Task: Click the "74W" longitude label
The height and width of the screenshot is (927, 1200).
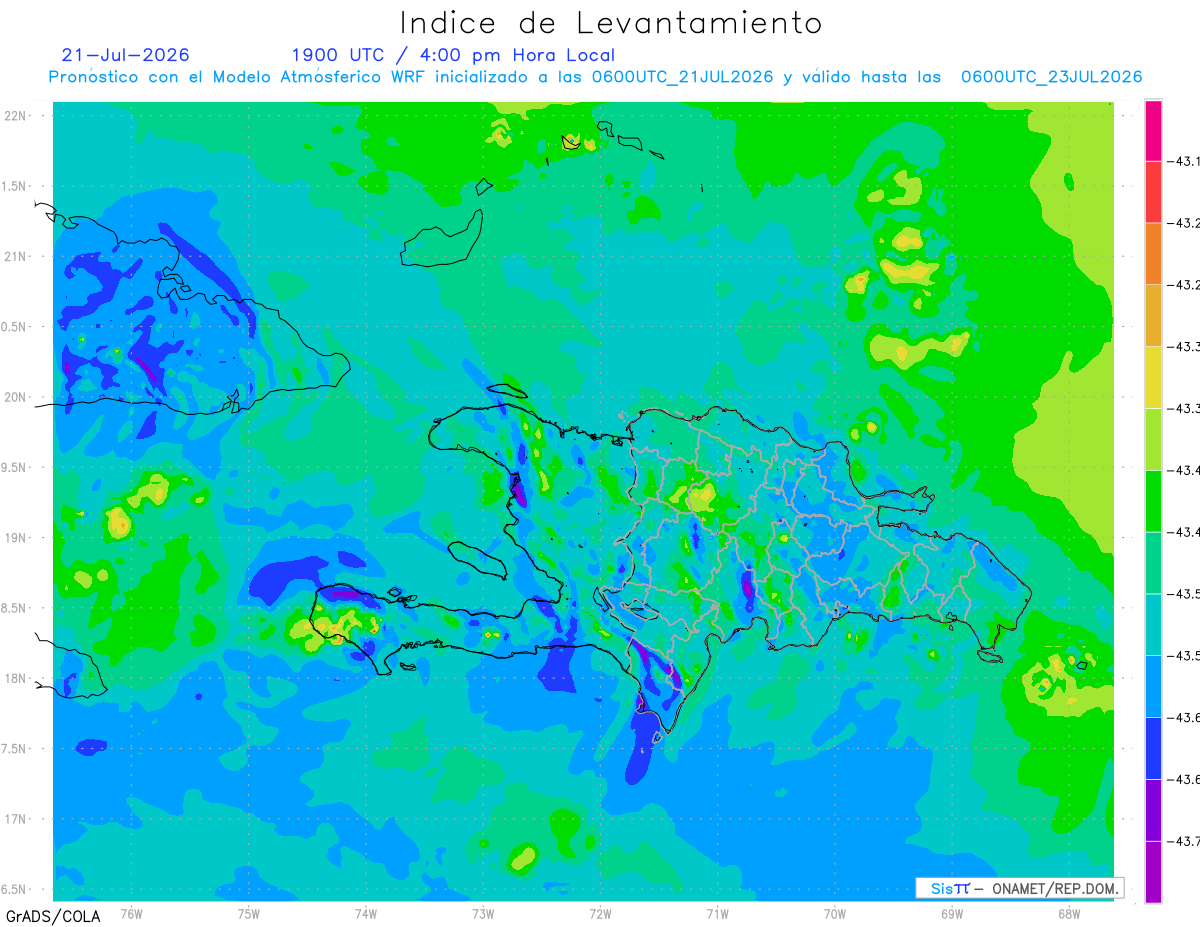Action: (366, 914)
